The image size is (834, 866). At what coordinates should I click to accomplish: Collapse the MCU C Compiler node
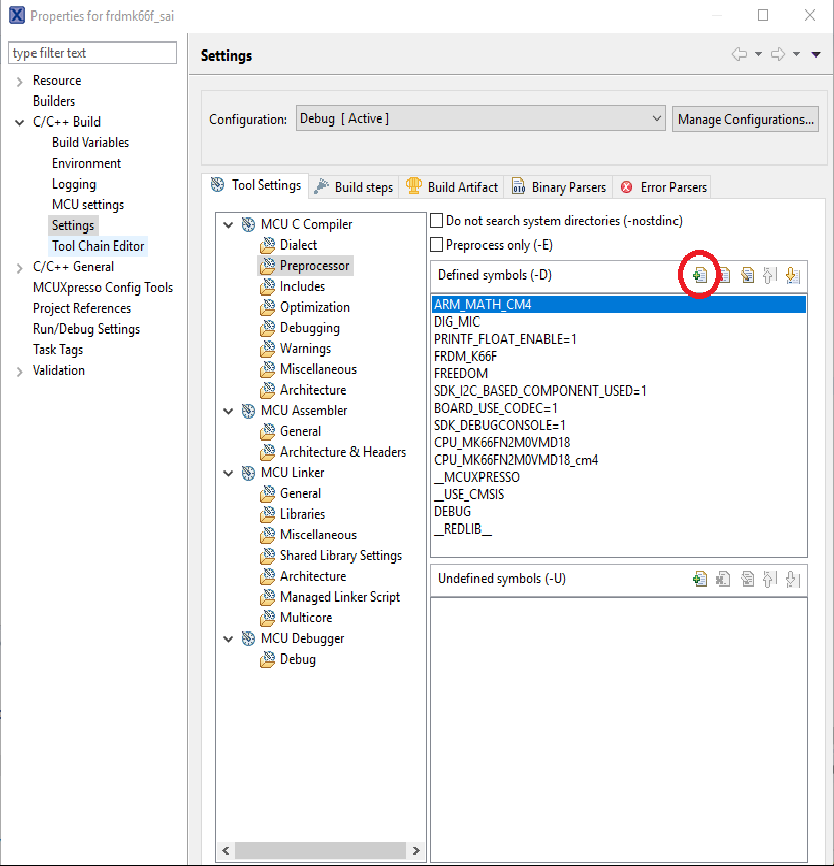(x=228, y=225)
